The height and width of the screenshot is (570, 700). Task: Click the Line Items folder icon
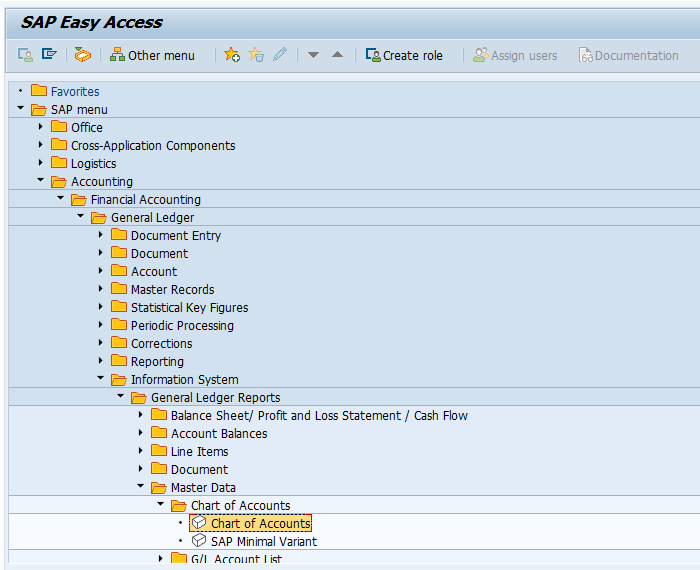(158, 450)
